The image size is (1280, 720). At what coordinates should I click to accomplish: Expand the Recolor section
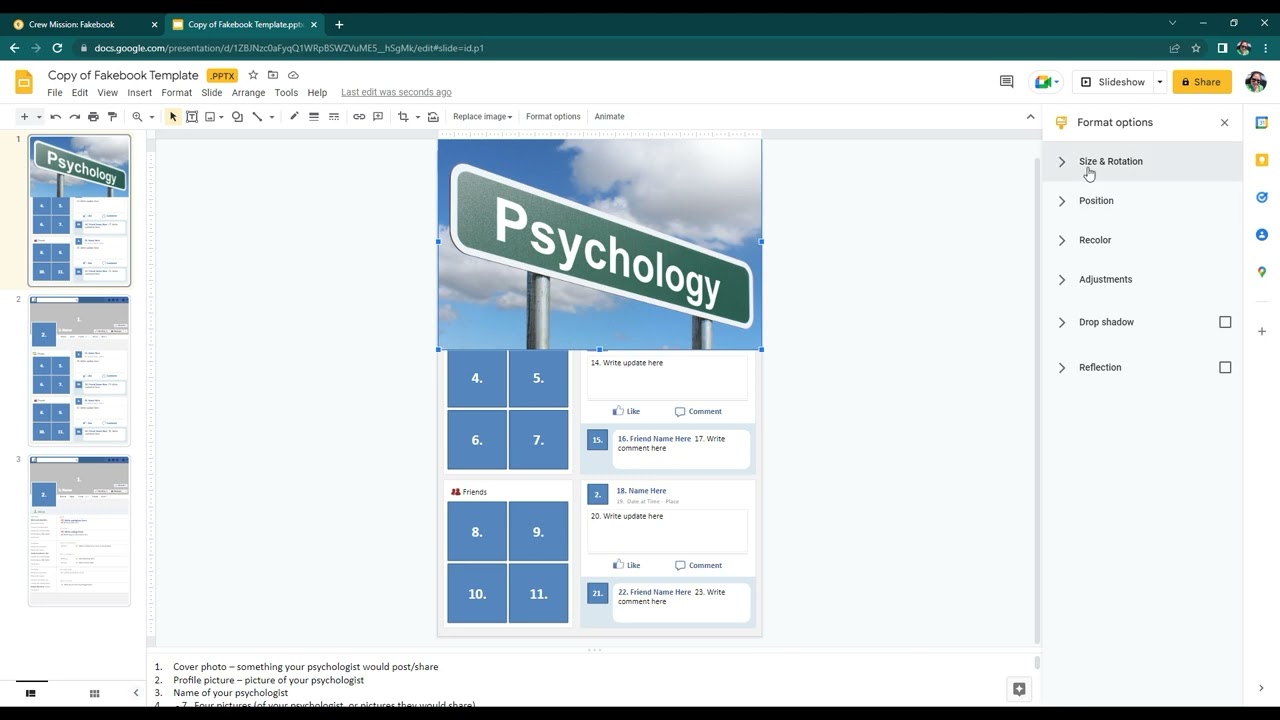1094,240
